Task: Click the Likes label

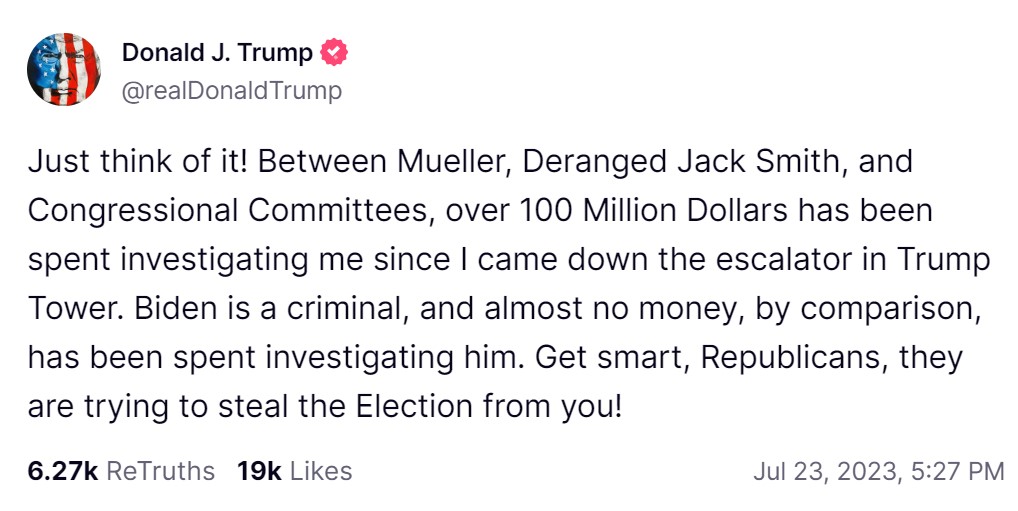Action: (320, 471)
